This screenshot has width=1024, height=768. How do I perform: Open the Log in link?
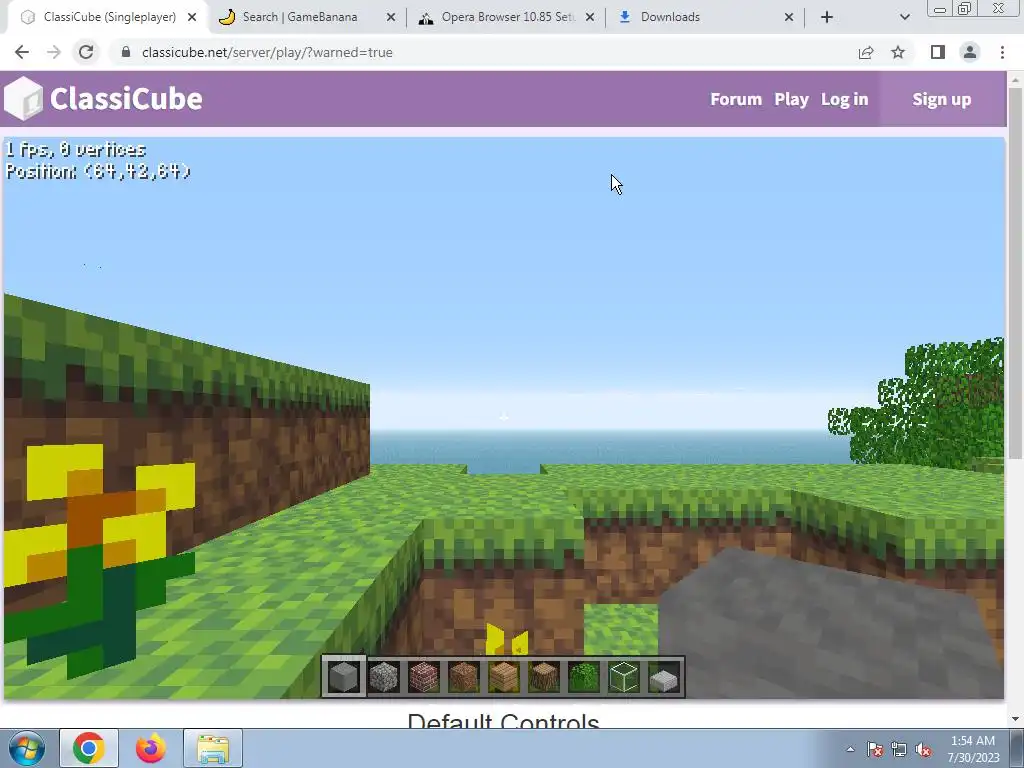[x=844, y=99]
